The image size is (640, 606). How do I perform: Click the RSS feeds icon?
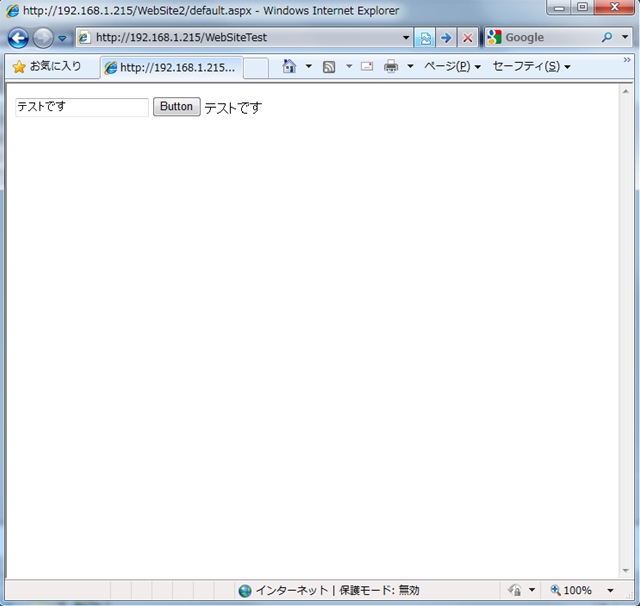tap(329, 67)
